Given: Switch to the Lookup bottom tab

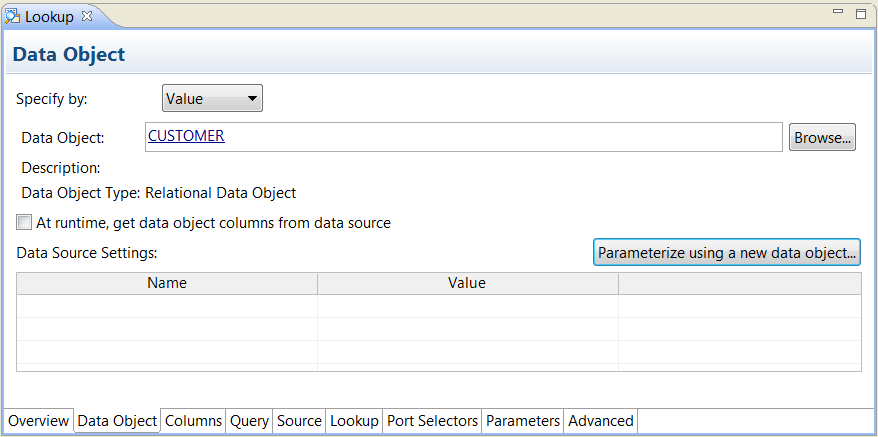Looking at the screenshot, I should [354, 421].
